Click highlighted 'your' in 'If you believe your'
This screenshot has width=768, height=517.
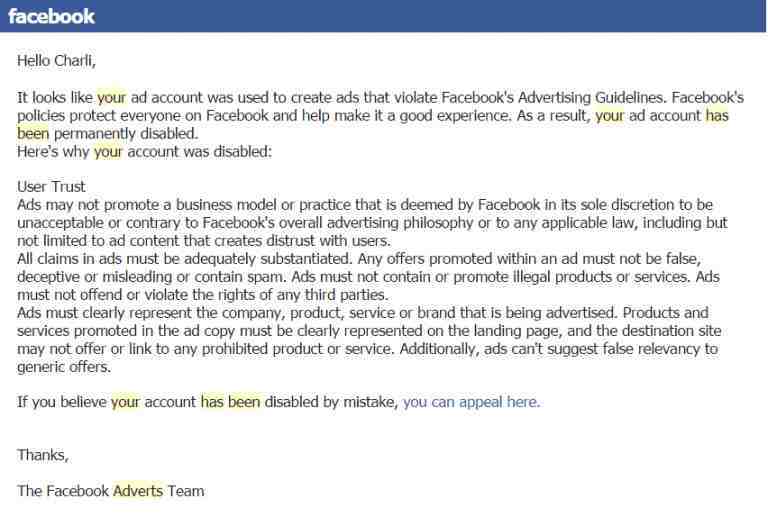[125, 402]
